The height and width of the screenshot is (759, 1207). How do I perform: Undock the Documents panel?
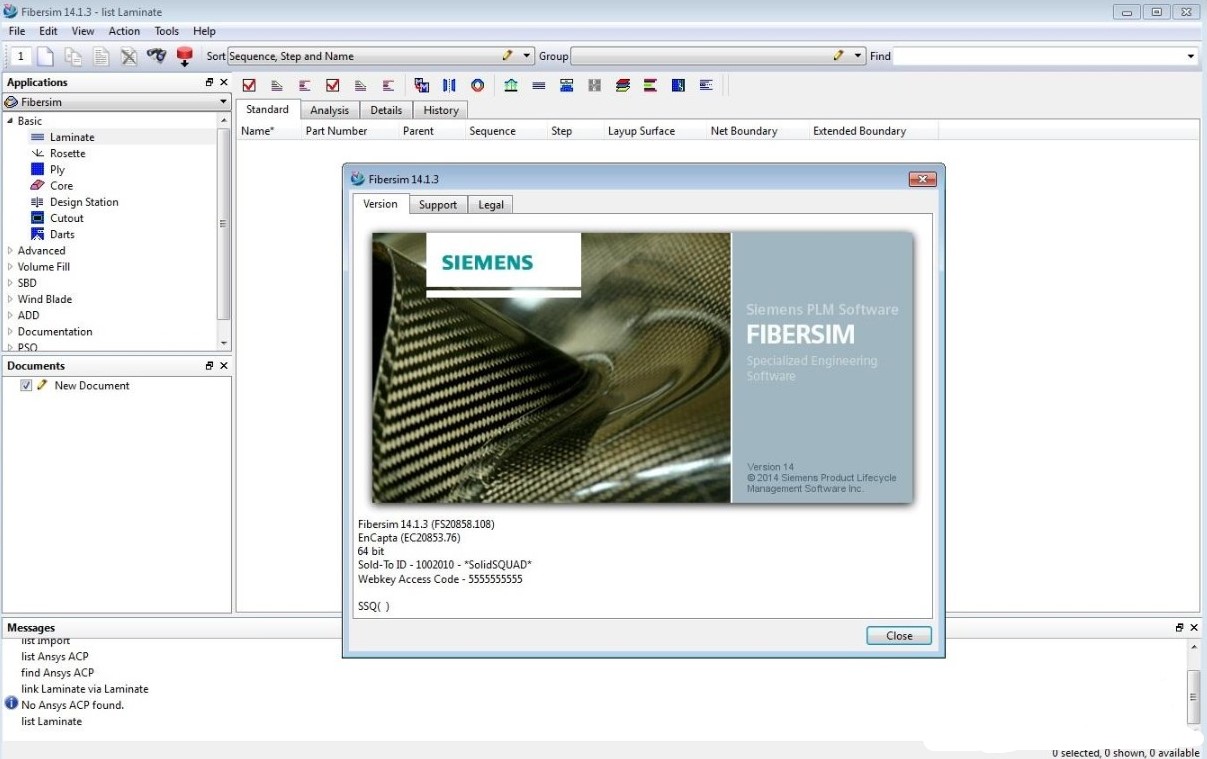point(209,365)
